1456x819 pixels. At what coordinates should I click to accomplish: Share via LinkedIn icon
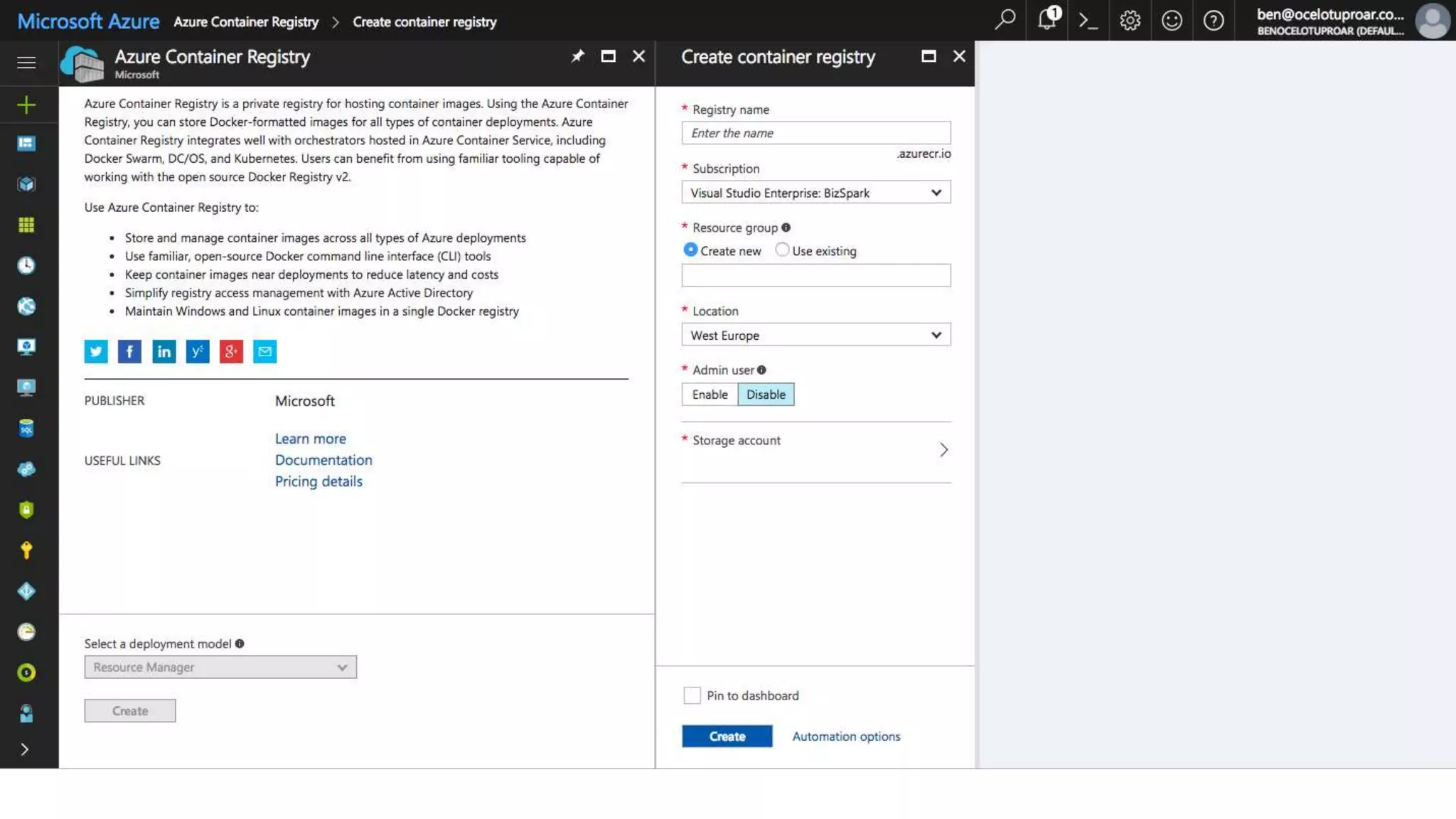[x=164, y=351]
